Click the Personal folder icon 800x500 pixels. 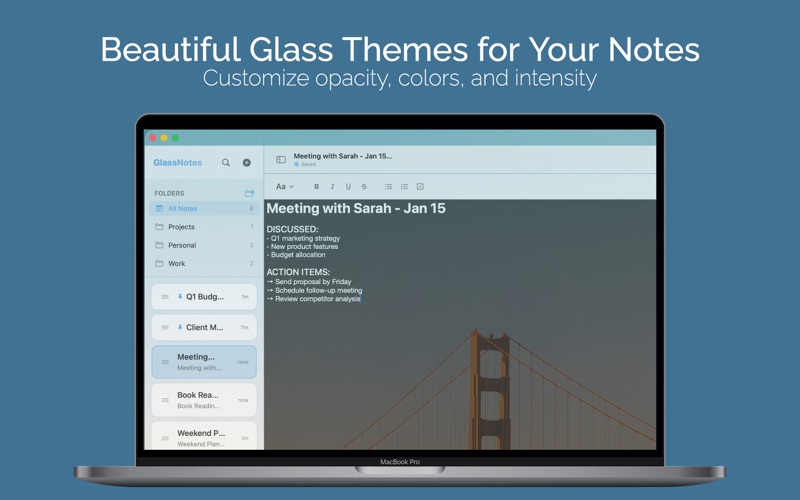click(159, 245)
